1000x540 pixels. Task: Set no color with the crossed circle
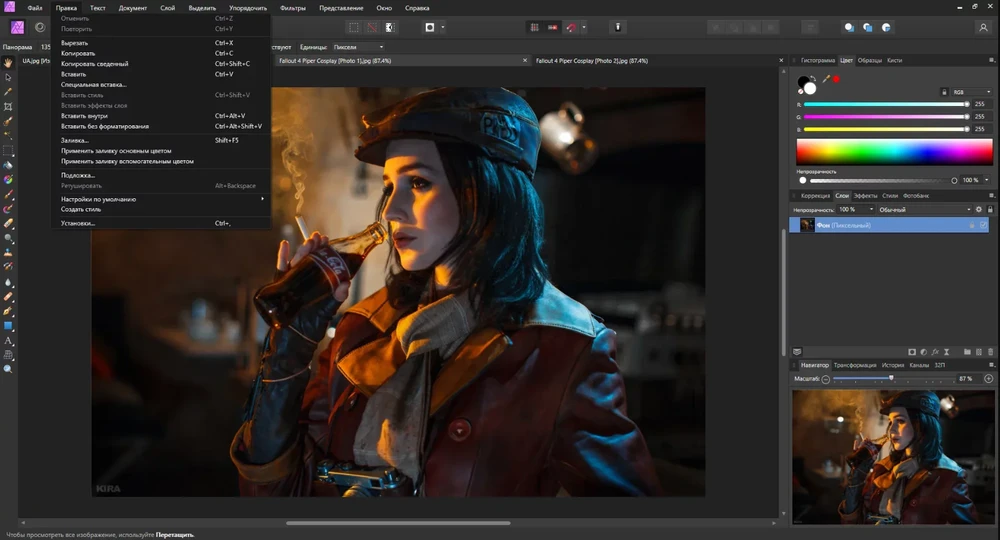point(800,92)
